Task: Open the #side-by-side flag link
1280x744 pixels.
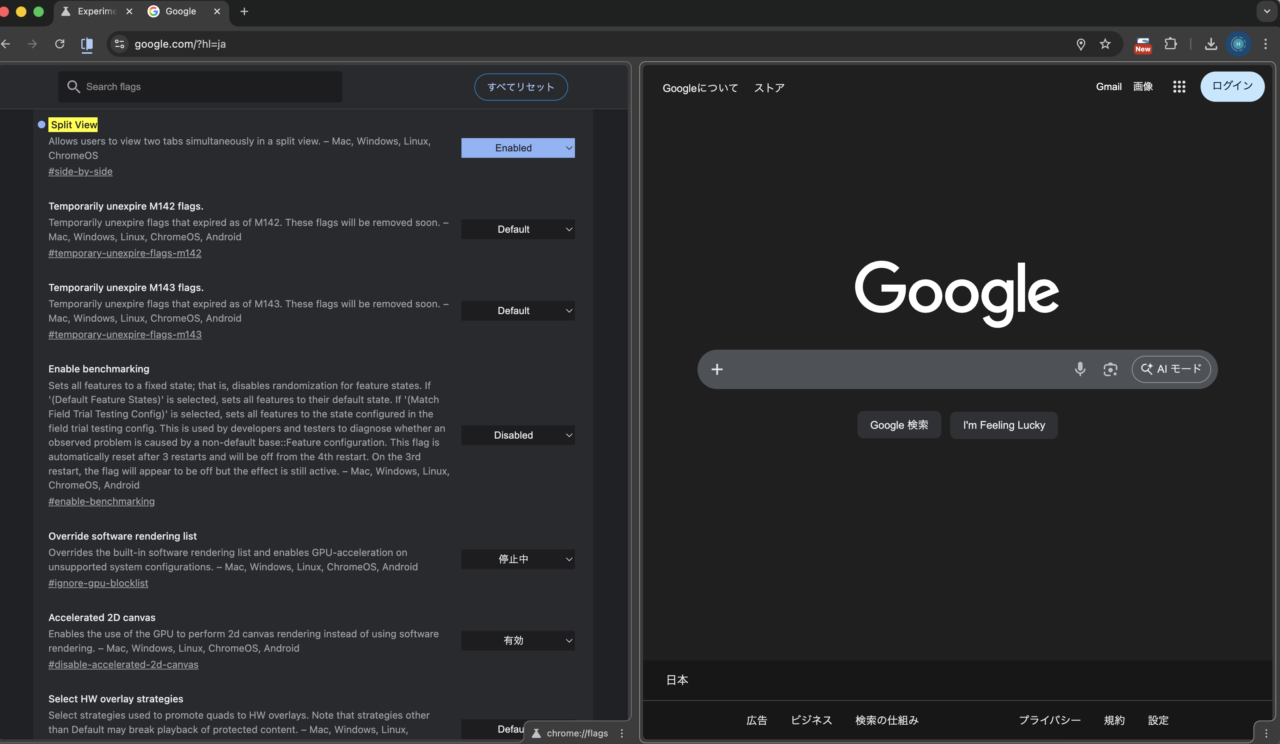Action: click(x=80, y=172)
